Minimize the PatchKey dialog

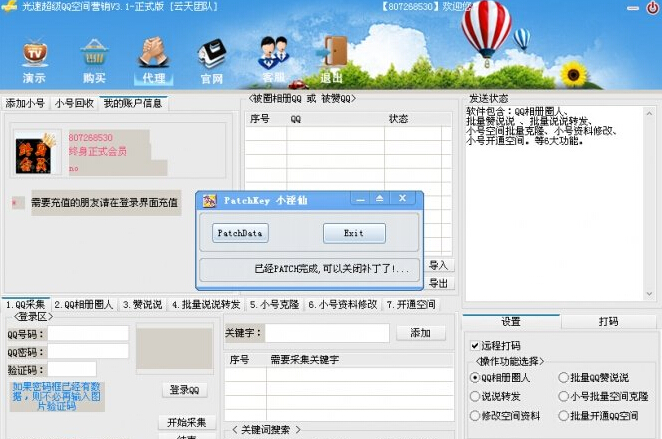click(360, 199)
